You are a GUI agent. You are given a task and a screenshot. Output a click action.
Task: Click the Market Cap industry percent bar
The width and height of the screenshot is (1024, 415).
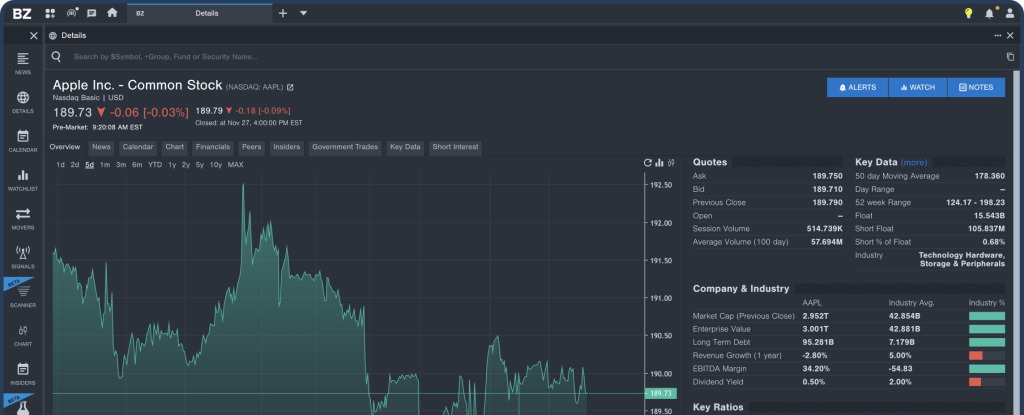tap(987, 316)
